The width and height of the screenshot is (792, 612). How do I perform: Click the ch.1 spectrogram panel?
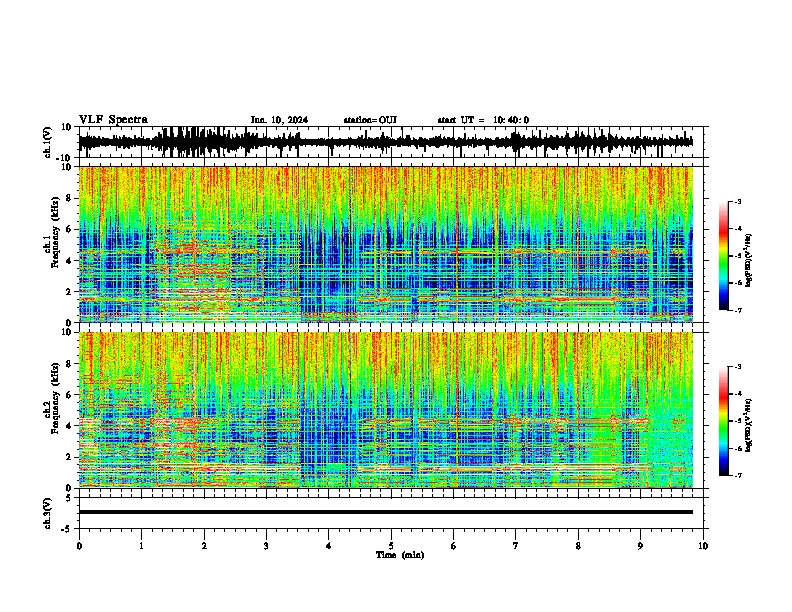[x=386, y=244]
